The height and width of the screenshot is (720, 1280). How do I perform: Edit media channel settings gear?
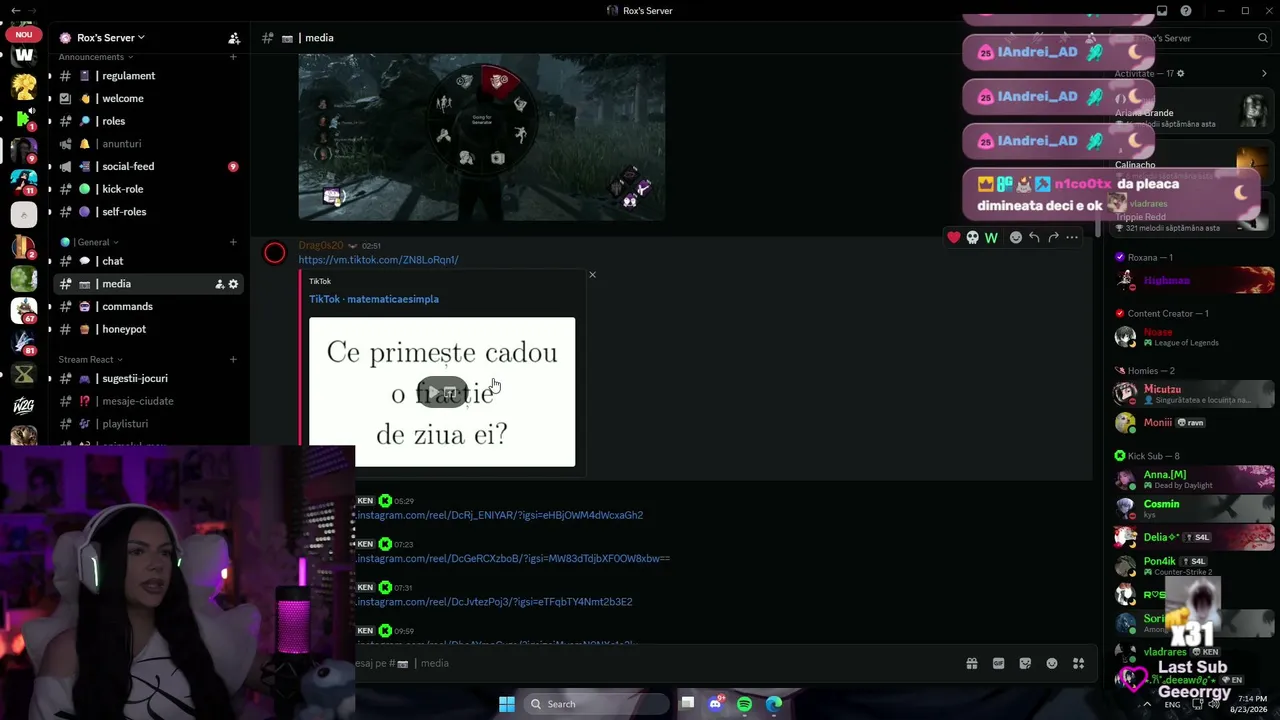pos(234,284)
